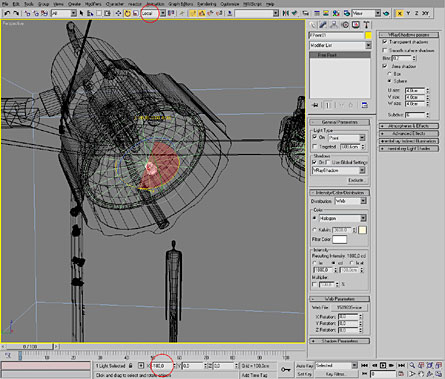
Task: Click selection lock padlock in status bar
Action: point(131,366)
